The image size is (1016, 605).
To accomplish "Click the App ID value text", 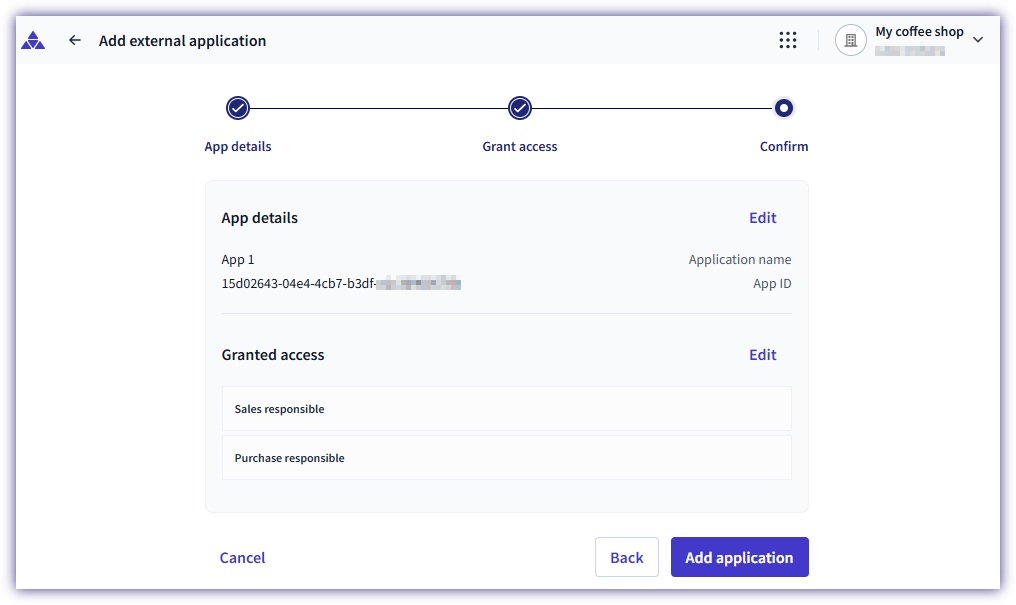I will pos(340,284).
